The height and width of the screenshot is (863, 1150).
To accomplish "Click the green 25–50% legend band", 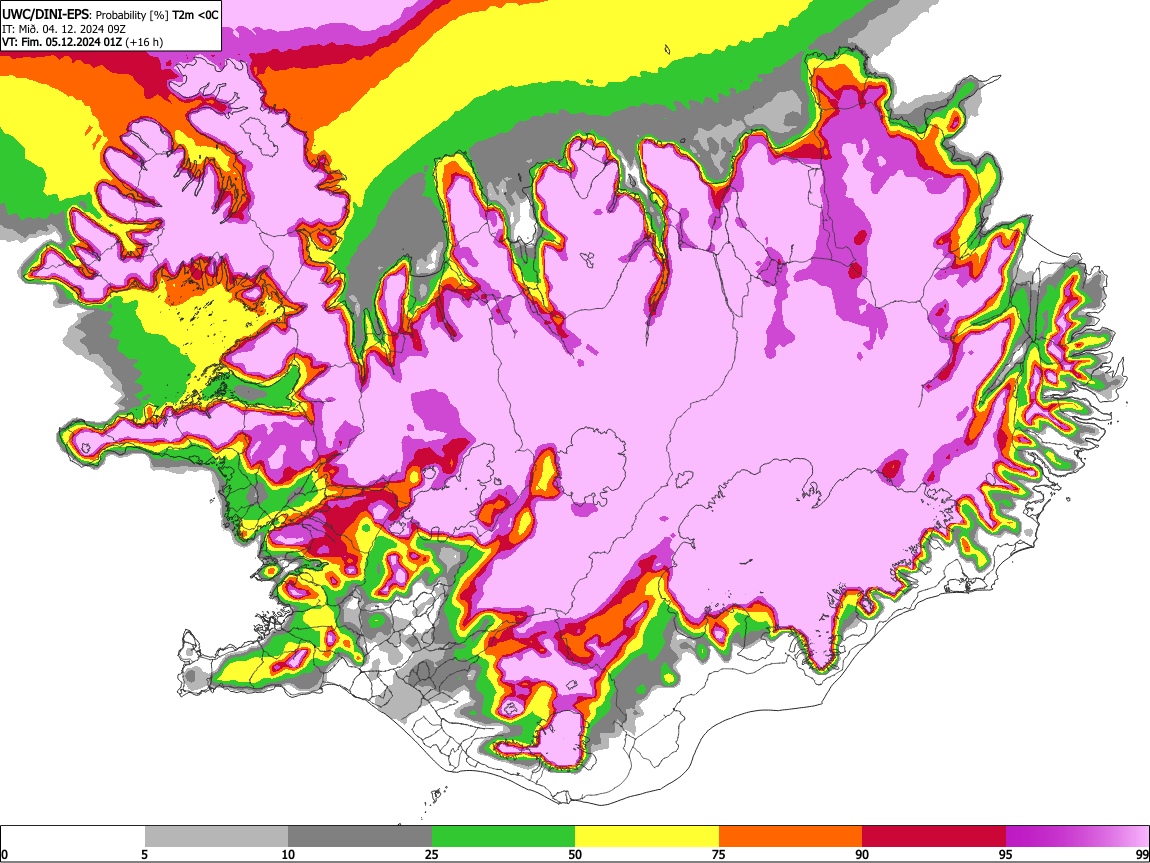I will coord(503,836).
